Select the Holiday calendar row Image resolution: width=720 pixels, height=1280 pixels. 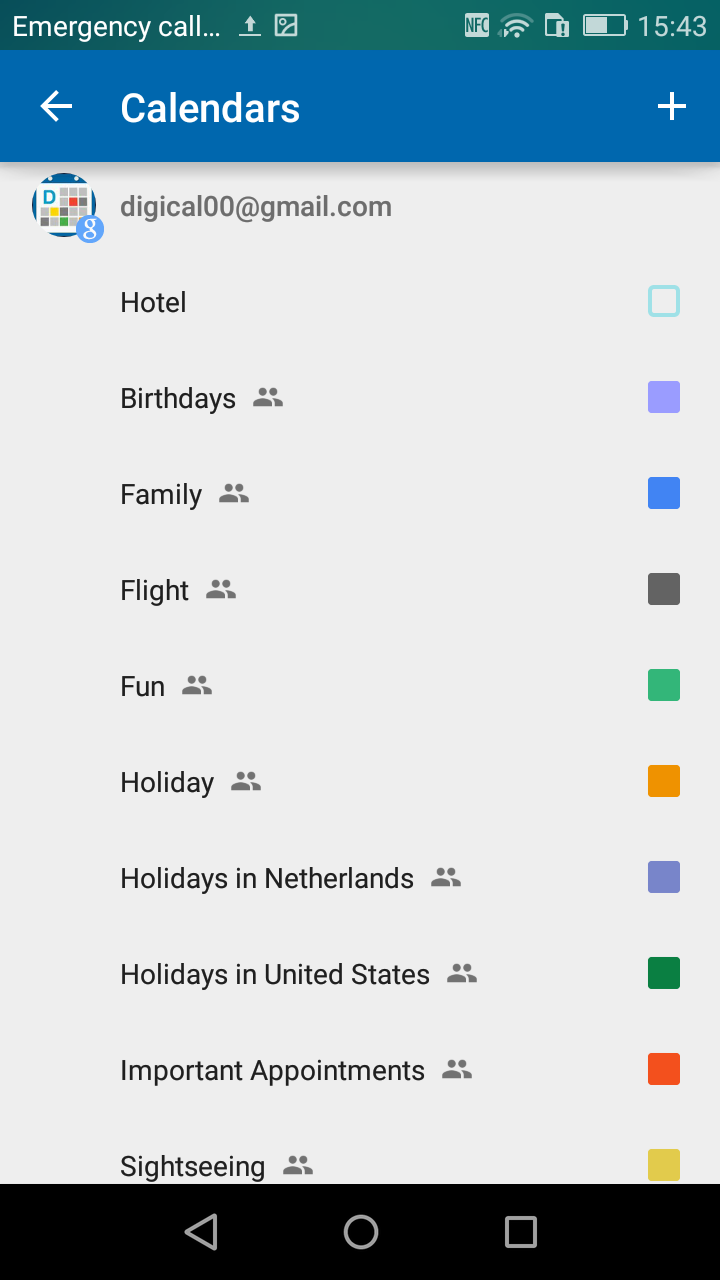(167, 782)
